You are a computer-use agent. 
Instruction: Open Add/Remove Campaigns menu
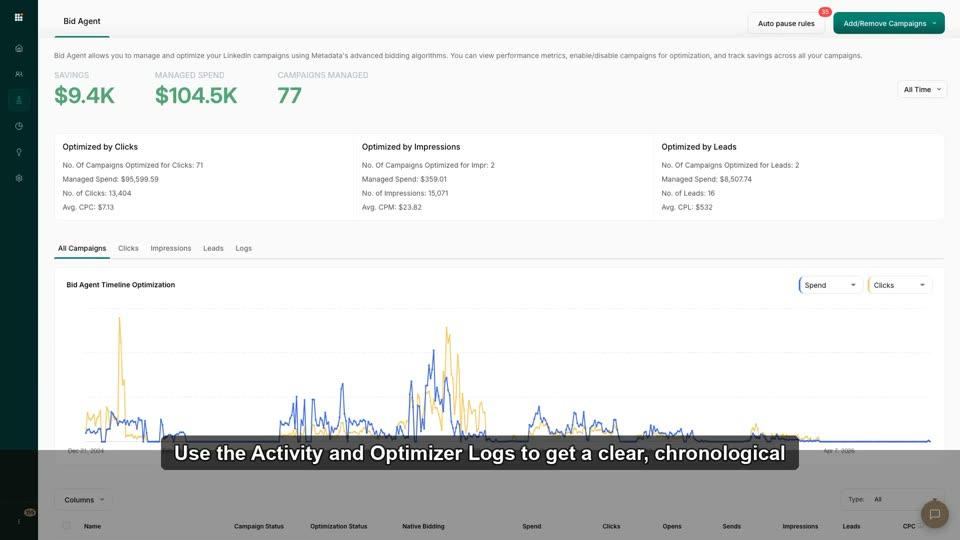click(888, 23)
